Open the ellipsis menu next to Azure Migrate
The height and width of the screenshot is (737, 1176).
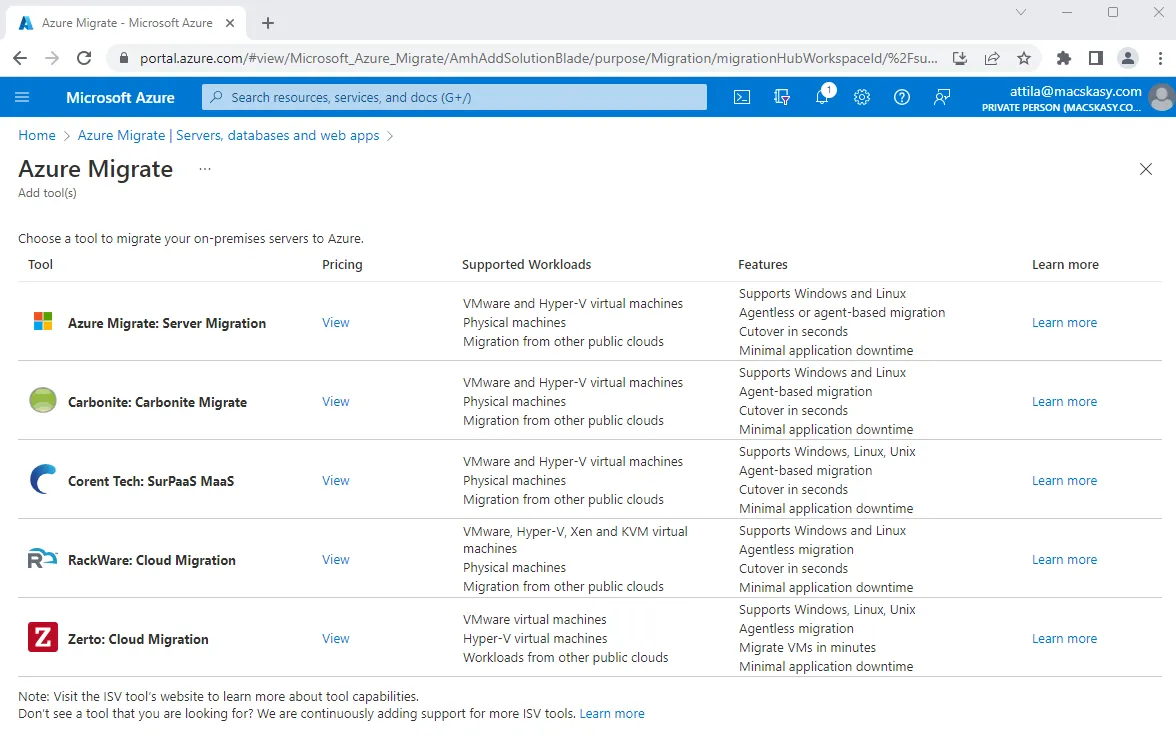205,169
